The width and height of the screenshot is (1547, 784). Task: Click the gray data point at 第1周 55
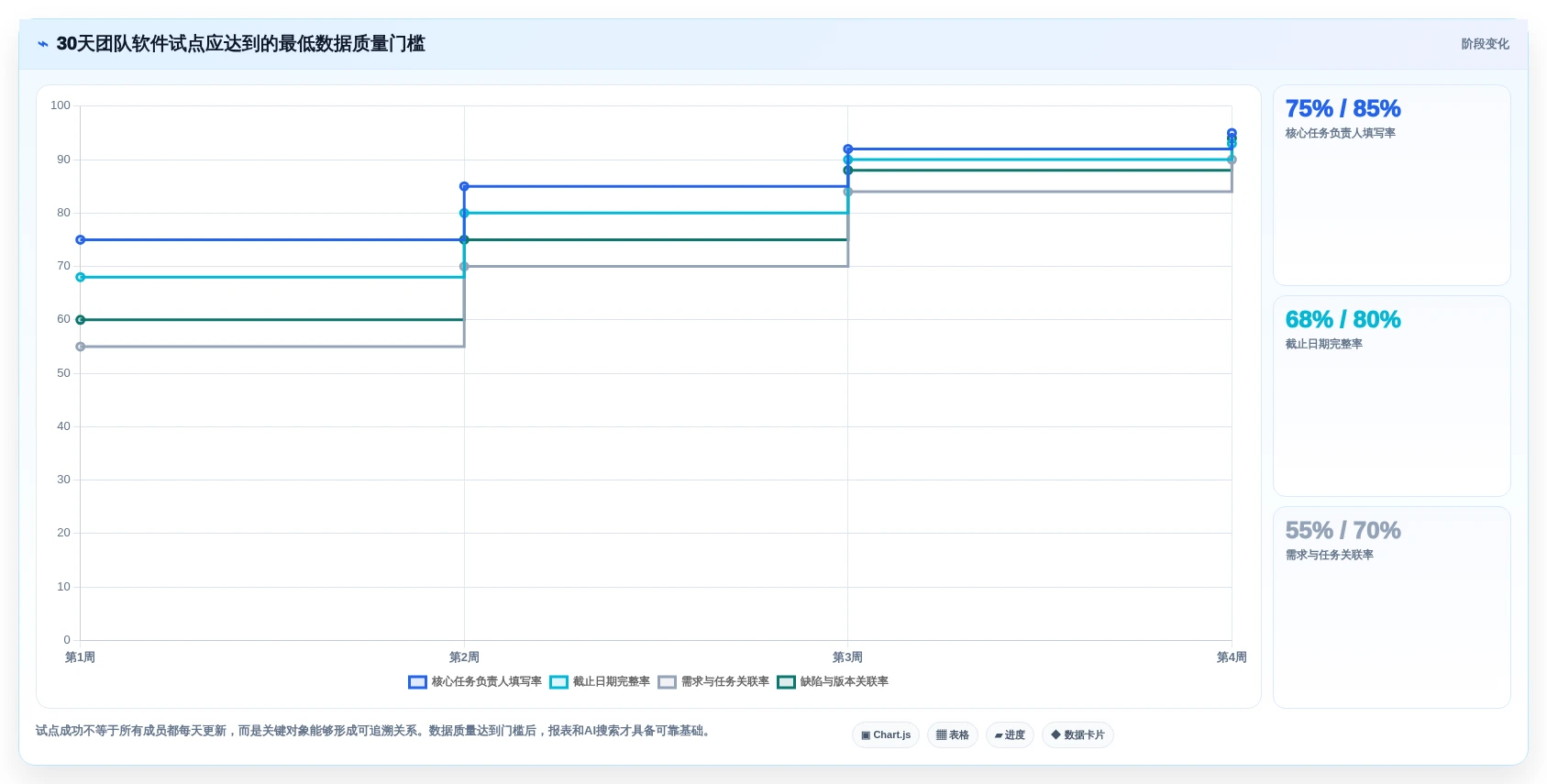[x=81, y=347]
